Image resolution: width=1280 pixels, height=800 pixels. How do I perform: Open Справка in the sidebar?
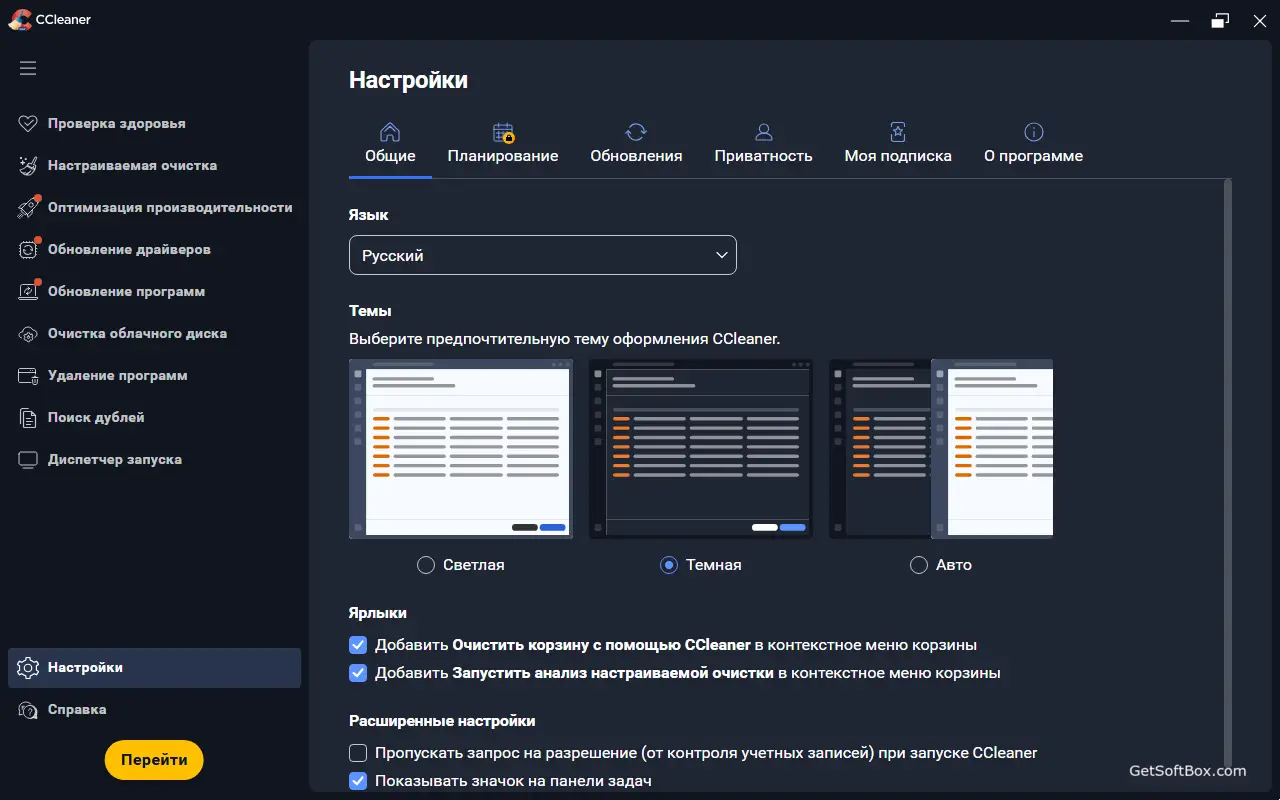pyautogui.click(x=77, y=710)
